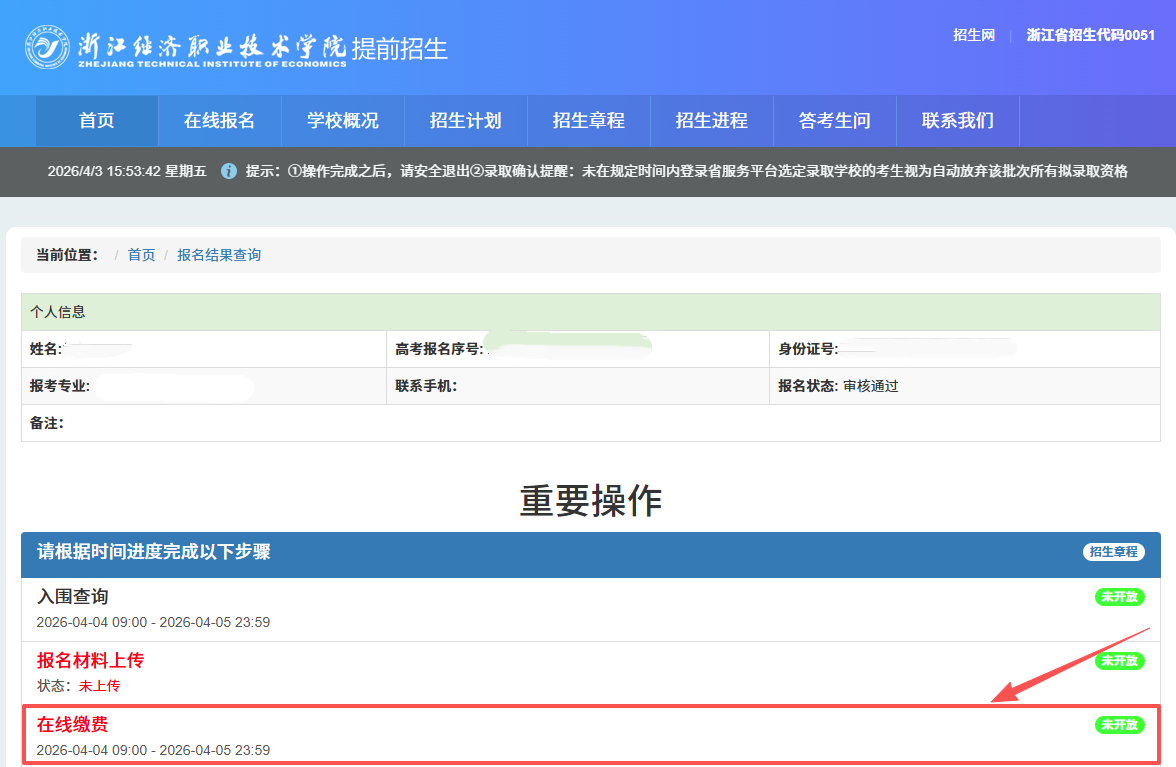Click white 招生章程 badge in steps header
Viewport: 1176px width, 767px height.
[1113, 552]
